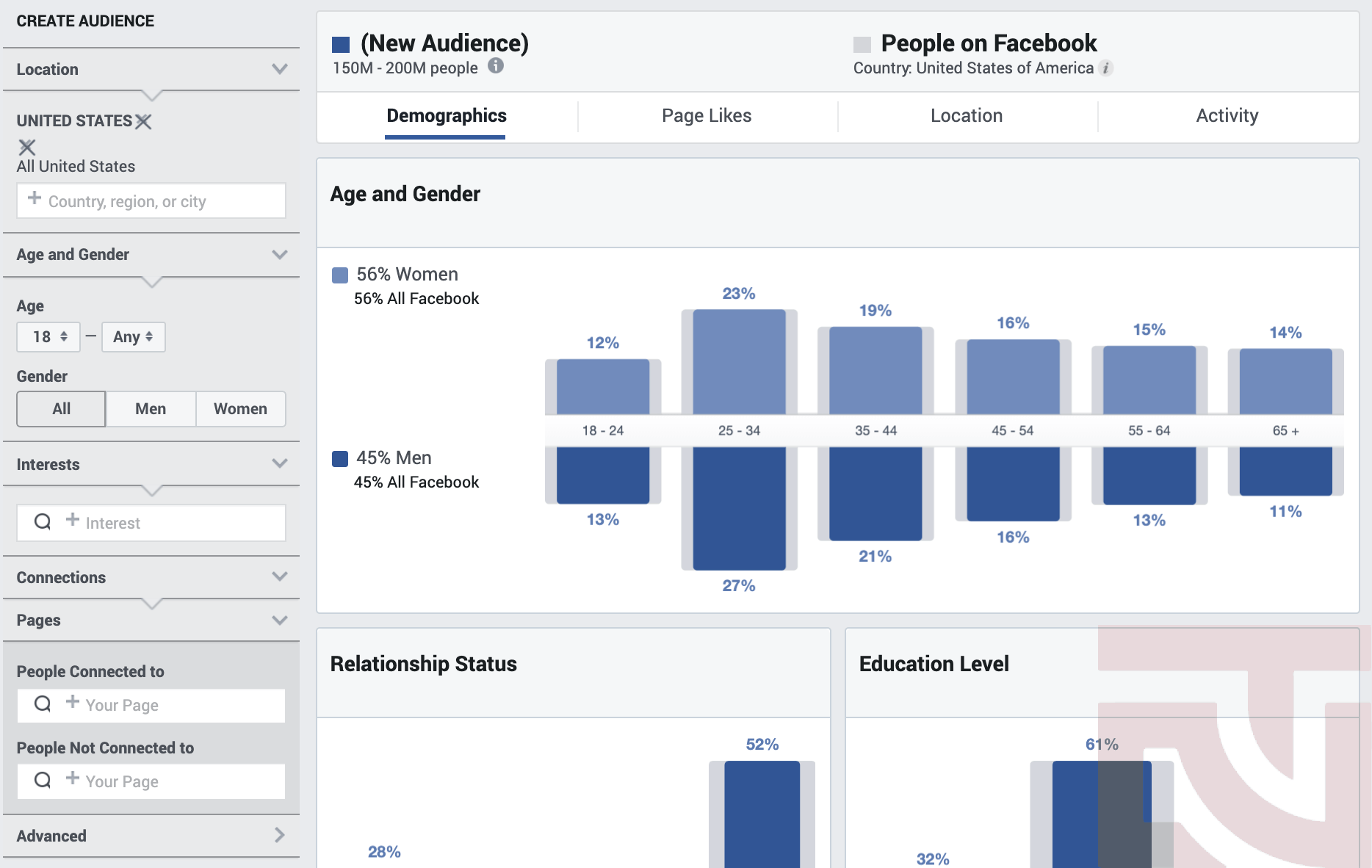Expand the Advanced section arrow

click(x=280, y=835)
